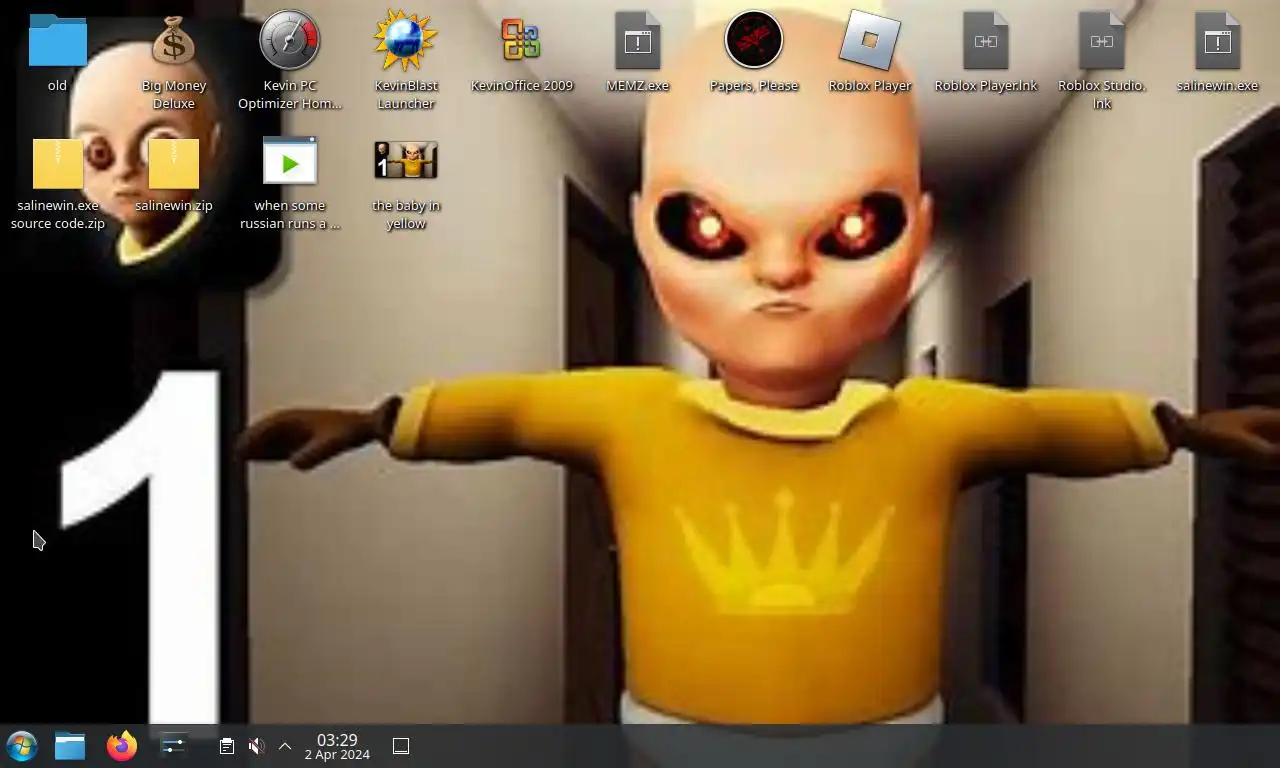Screen dimensions: 1280x768
Task: Select the Big Money Deluxe desktop icon
Action: pos(174,41)
